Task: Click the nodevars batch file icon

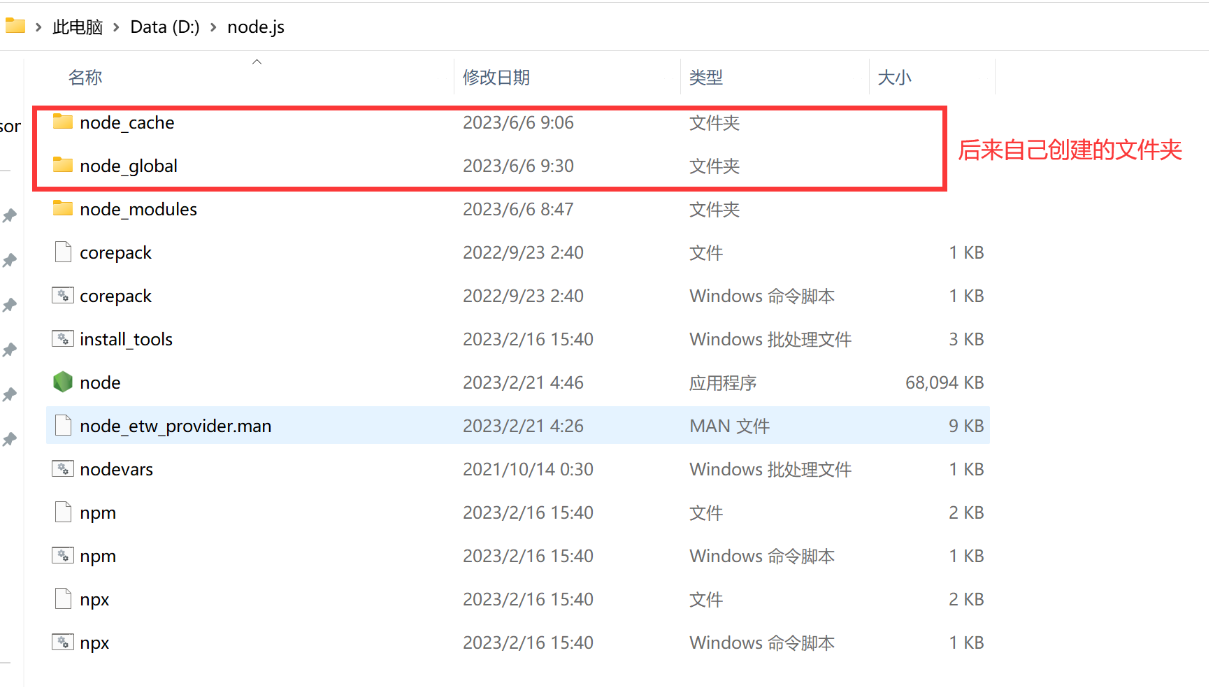Action: click(63, 469)
